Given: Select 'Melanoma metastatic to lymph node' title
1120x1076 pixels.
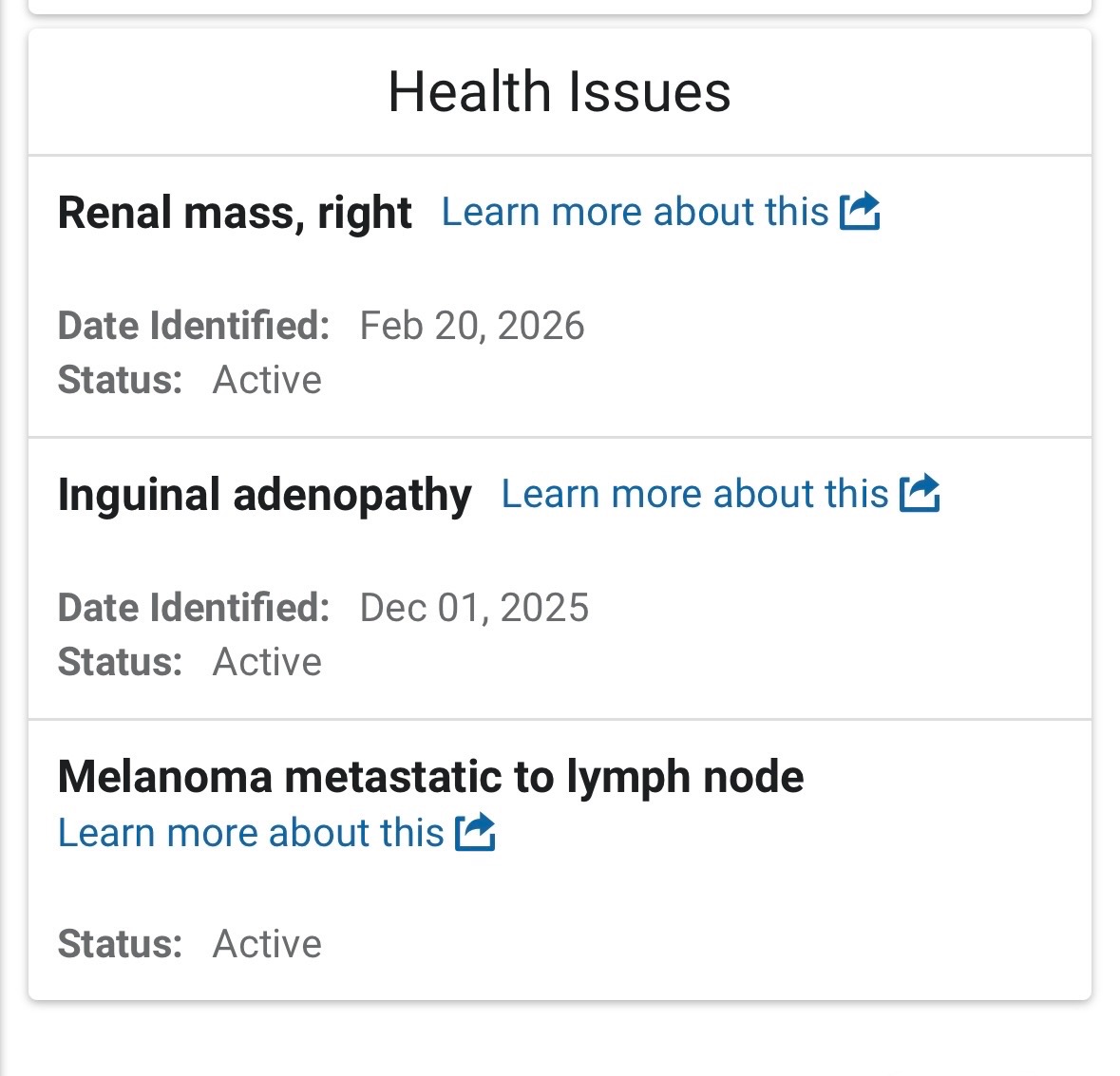Looking at the screenshot, I should 430,777.
